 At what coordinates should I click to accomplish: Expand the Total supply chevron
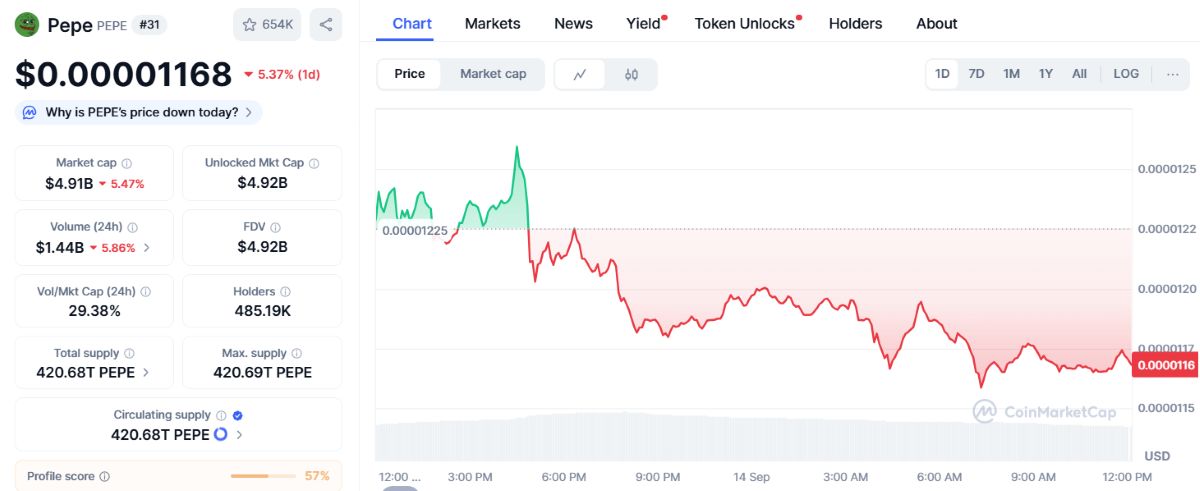[x=147, y=373]
